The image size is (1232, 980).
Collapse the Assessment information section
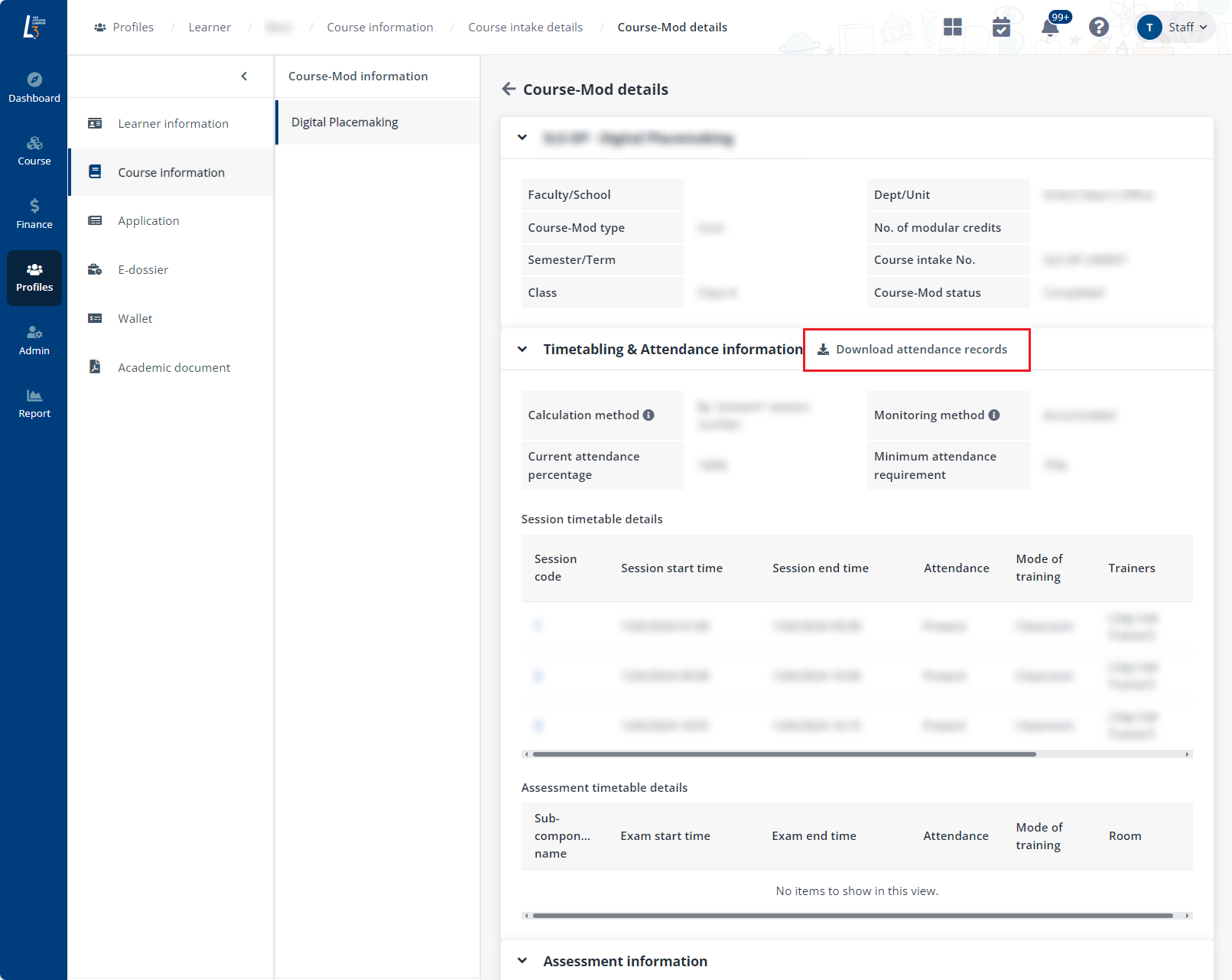[x=522, y=961]
